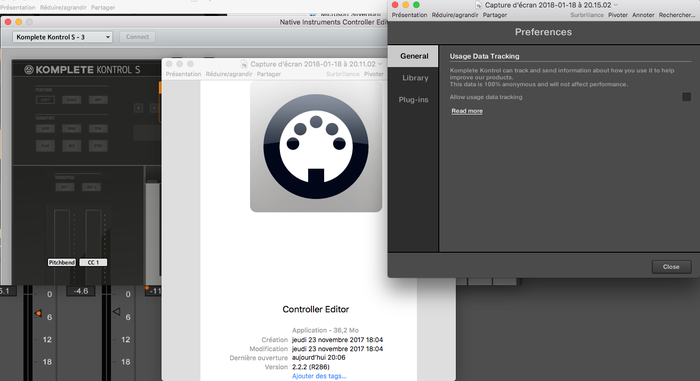The height and width of the screenshot is (381, 700).
Task: Click the SHIFT button under Perform
Action: [x=45, y=100]
